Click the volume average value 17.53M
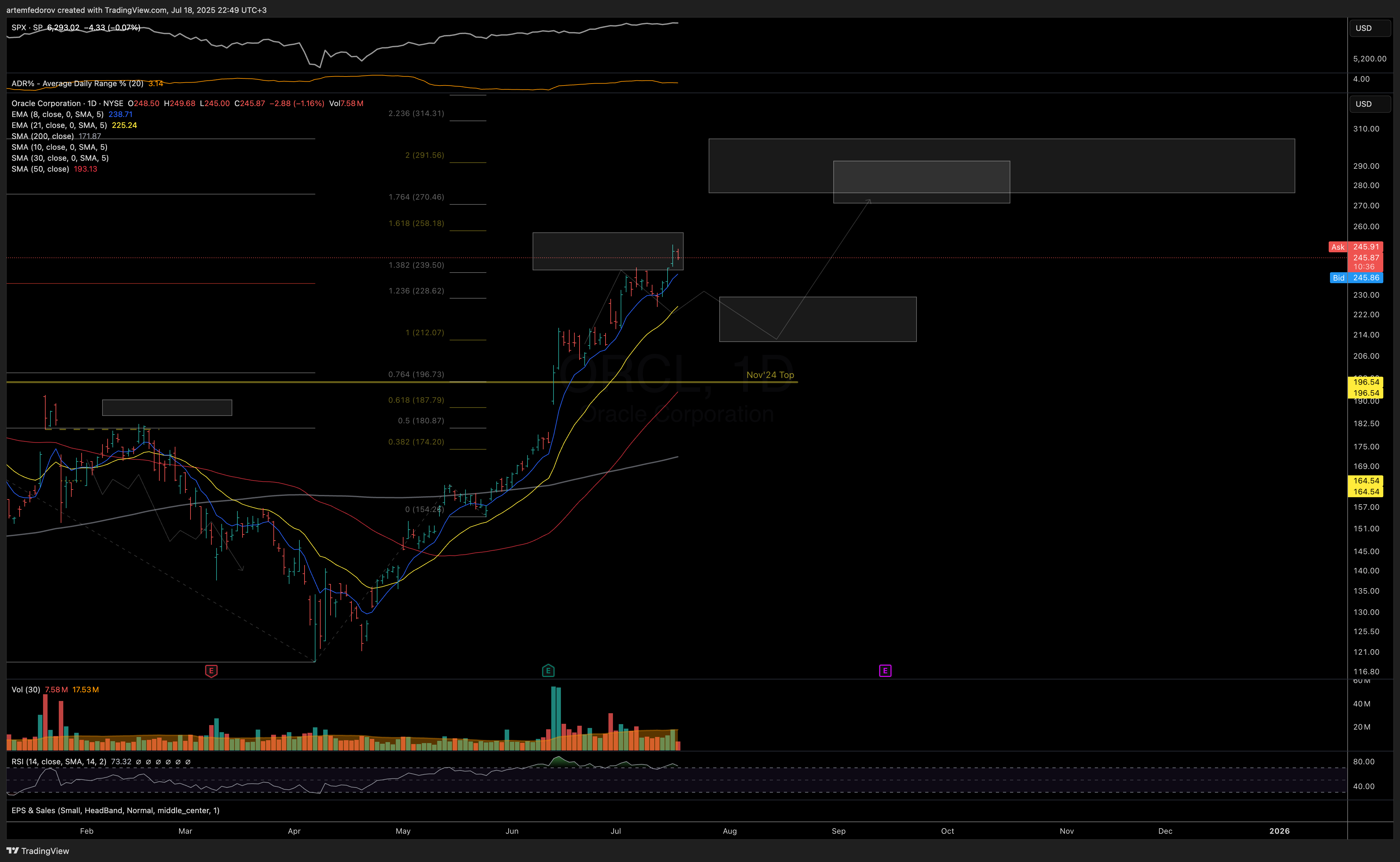The width and height of the screenshot is (1400, 862). pyautogui.click(x=85, y=689)
